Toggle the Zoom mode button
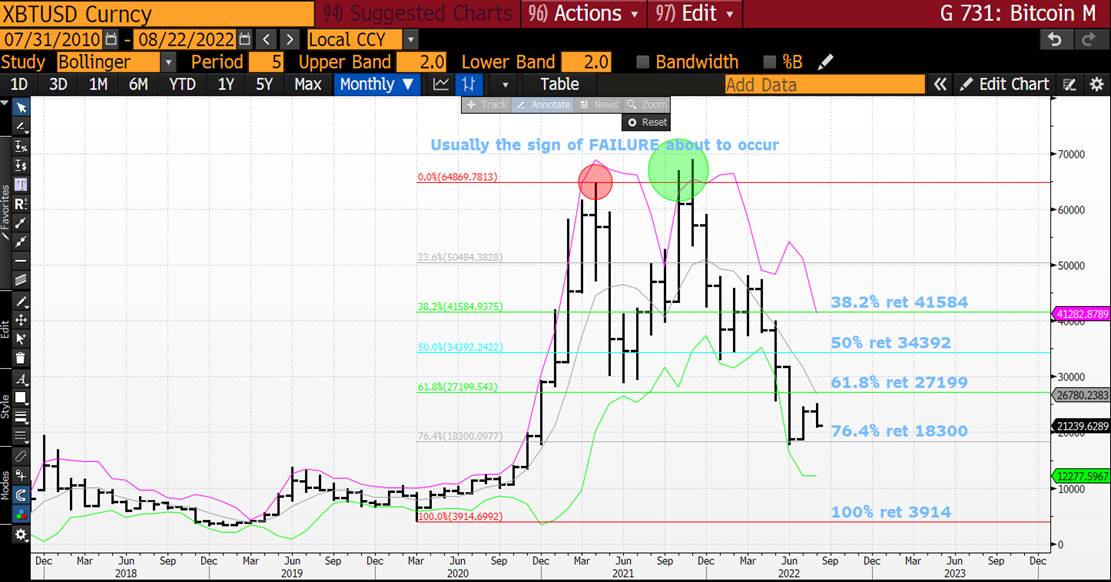Screen dimensions: 1111x582 pyautogui.click(x=646, y=105)
